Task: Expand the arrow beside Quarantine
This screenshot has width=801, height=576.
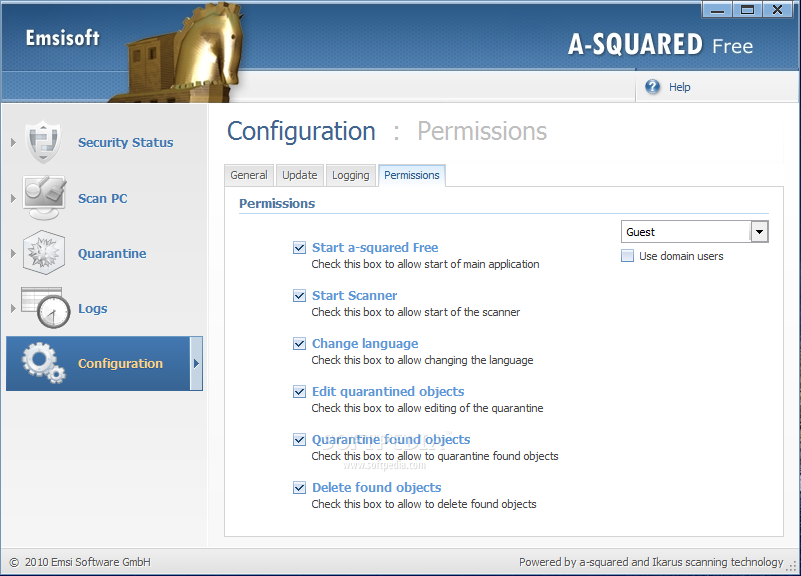Action: click(x=13, y=253)
